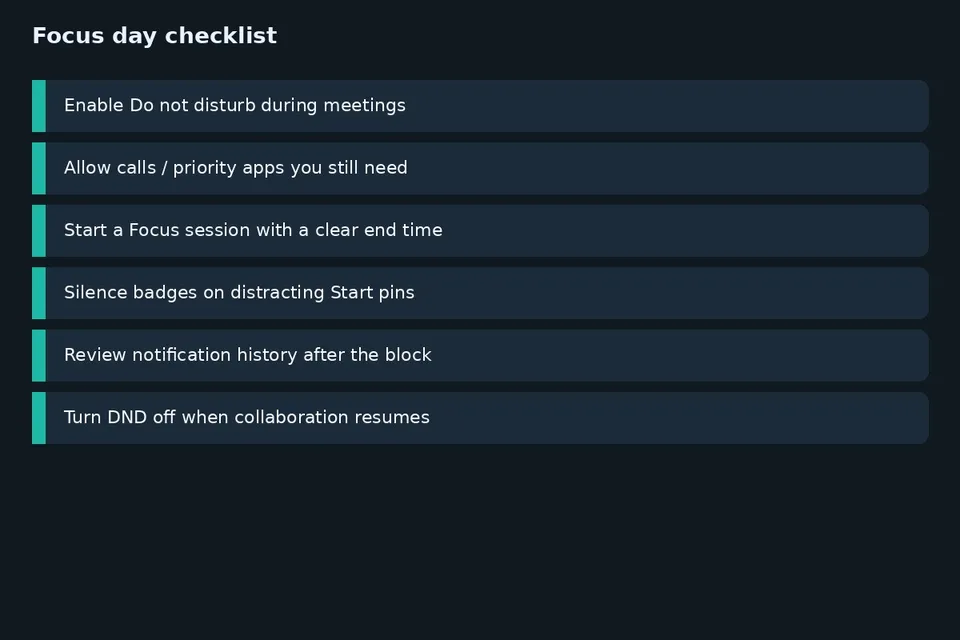The width and height of the screenshot is (960, 640).
Task: Click the words 'clear end time'
Action: pyautogui.click(x=379, y=230)
